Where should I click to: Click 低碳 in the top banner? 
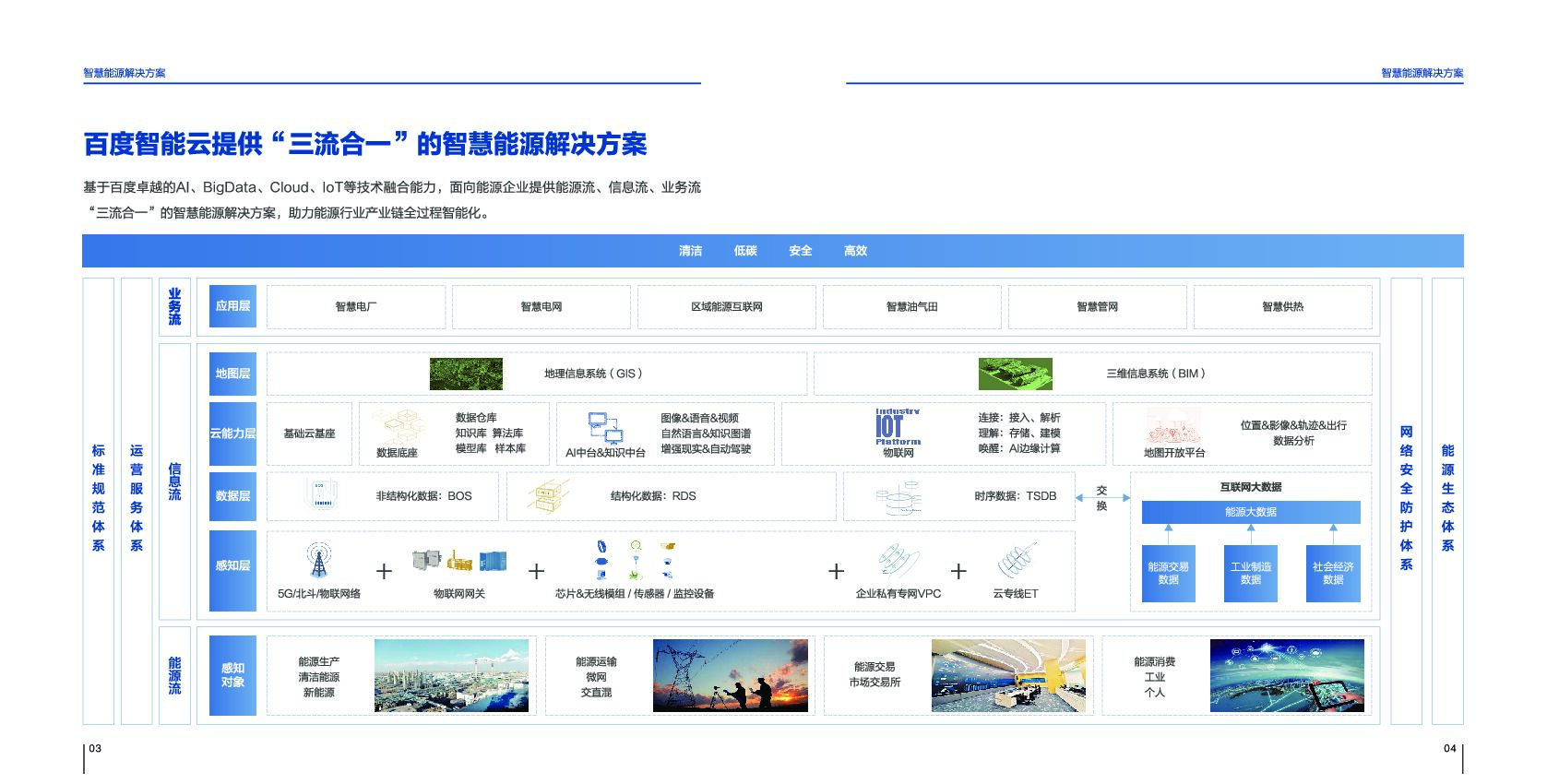click(x=745, y=251)
